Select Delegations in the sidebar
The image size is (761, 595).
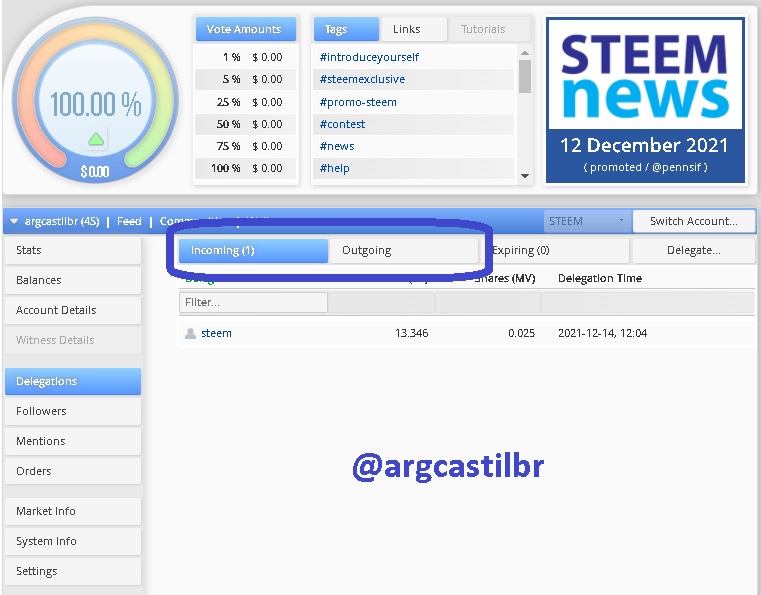click(73, 381)
